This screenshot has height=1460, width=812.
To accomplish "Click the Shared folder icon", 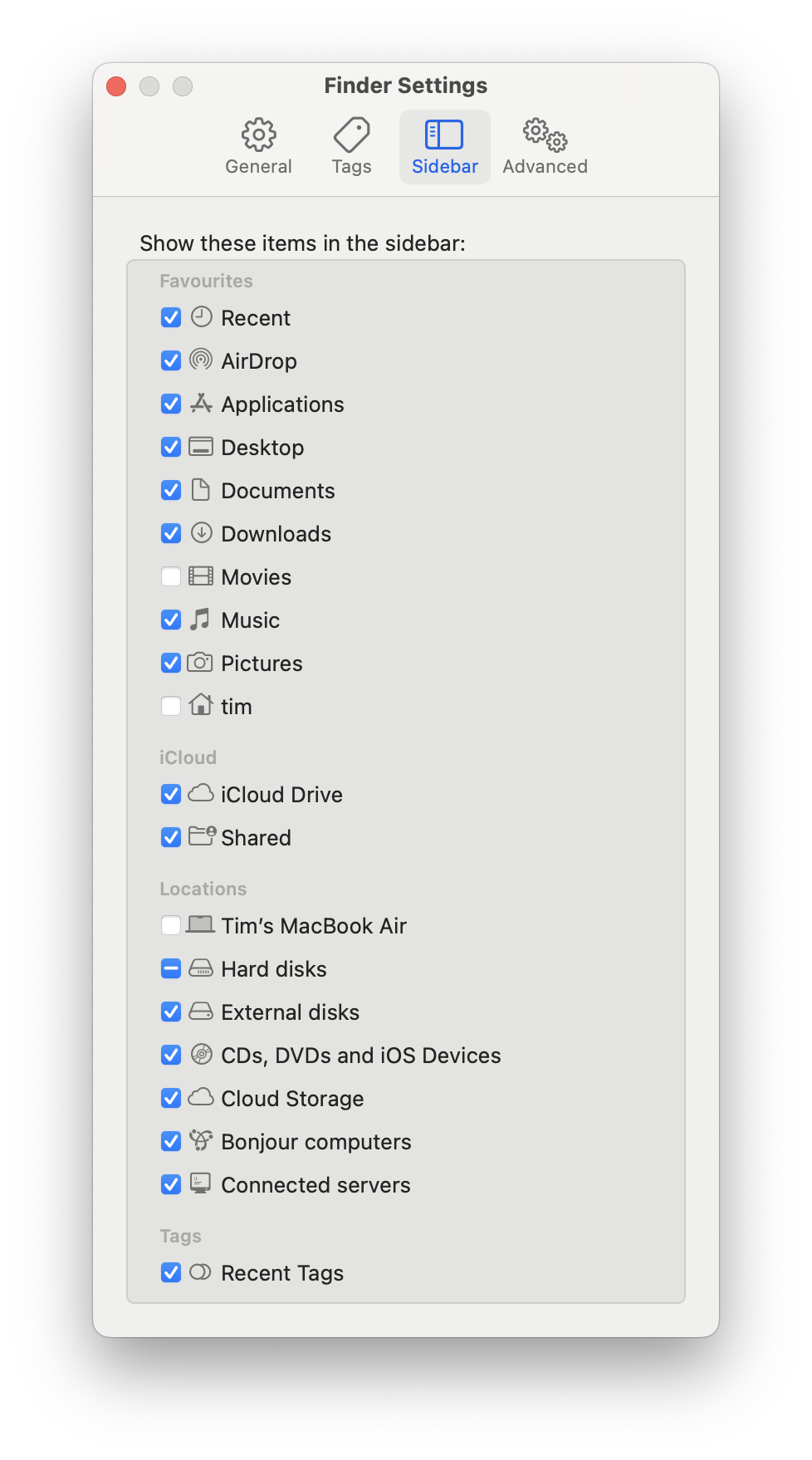I will coord(202,835).
